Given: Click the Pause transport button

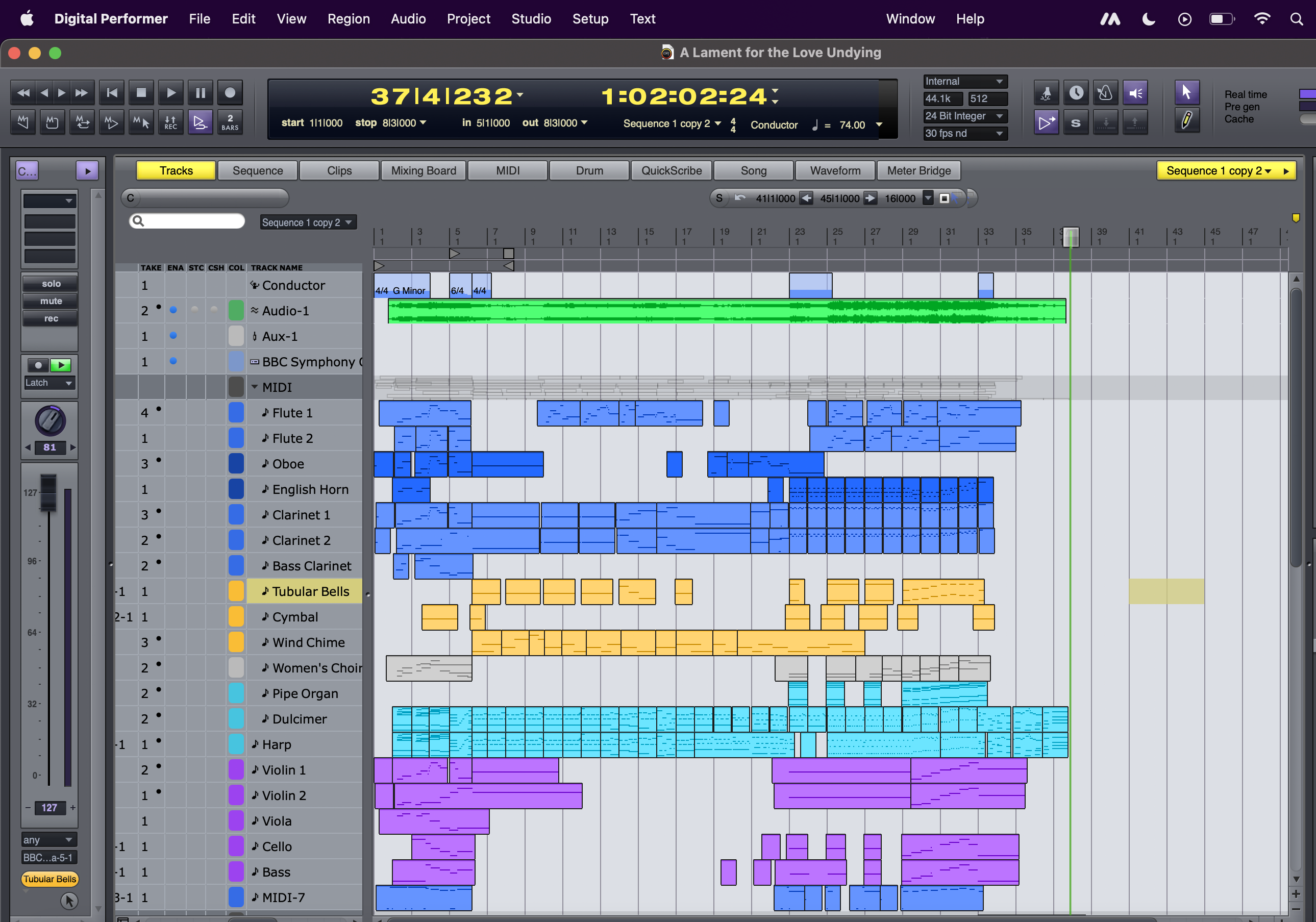Looking at the screenshot, I should (x=200, y=93).
